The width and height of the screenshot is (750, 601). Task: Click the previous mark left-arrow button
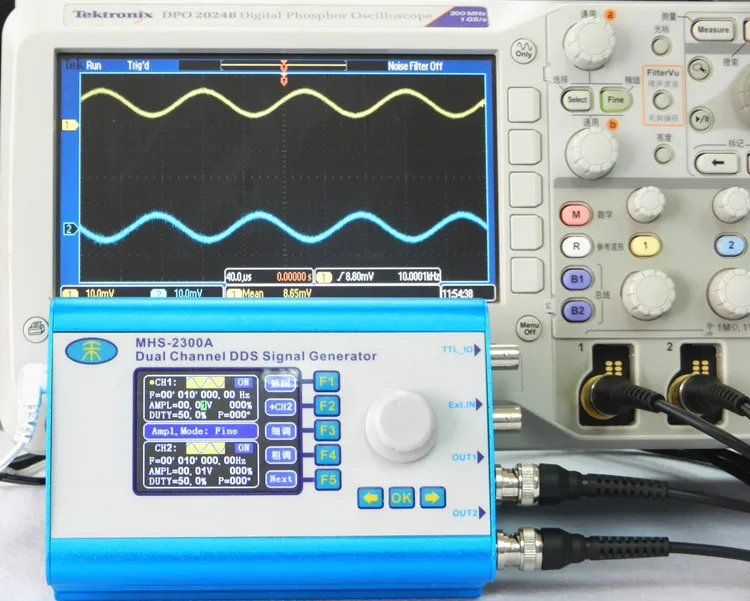point(717,163)
